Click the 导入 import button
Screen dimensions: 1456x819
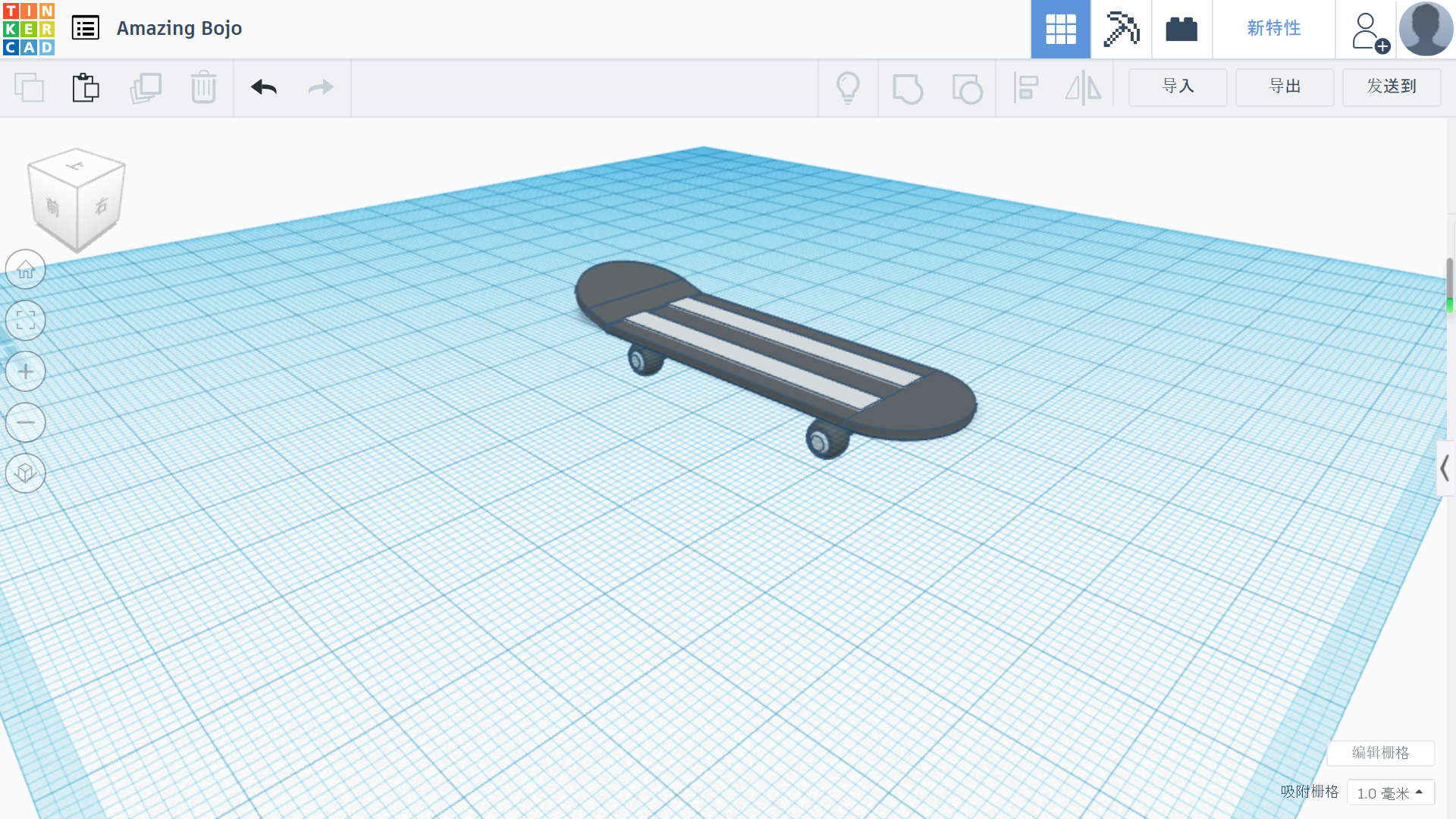1178,87
